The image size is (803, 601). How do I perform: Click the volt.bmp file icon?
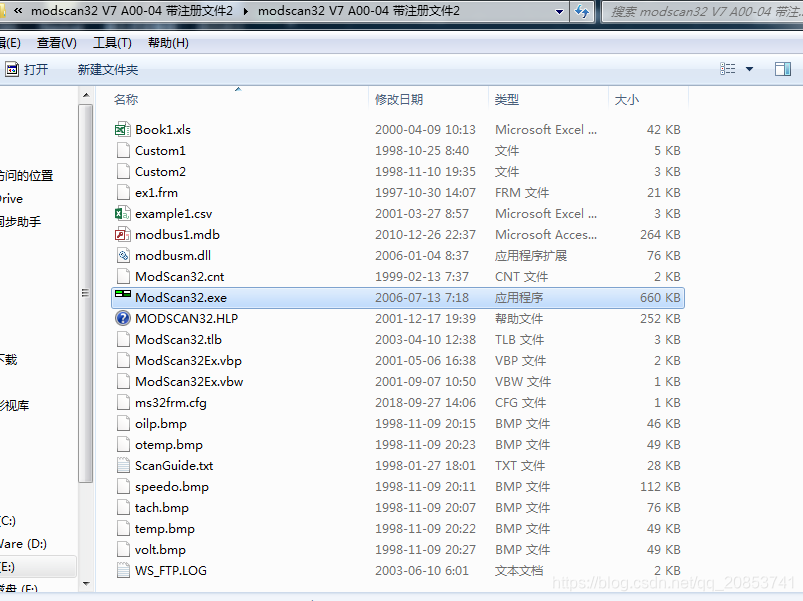tap(122, 549)
